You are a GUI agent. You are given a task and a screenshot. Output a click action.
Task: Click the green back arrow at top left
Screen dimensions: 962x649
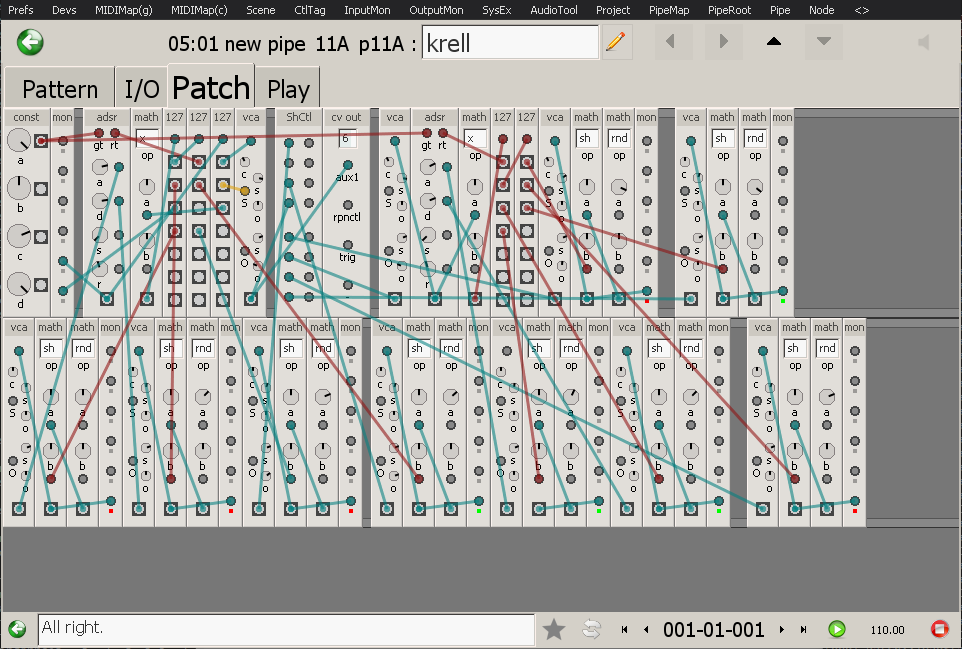[31, 42]
